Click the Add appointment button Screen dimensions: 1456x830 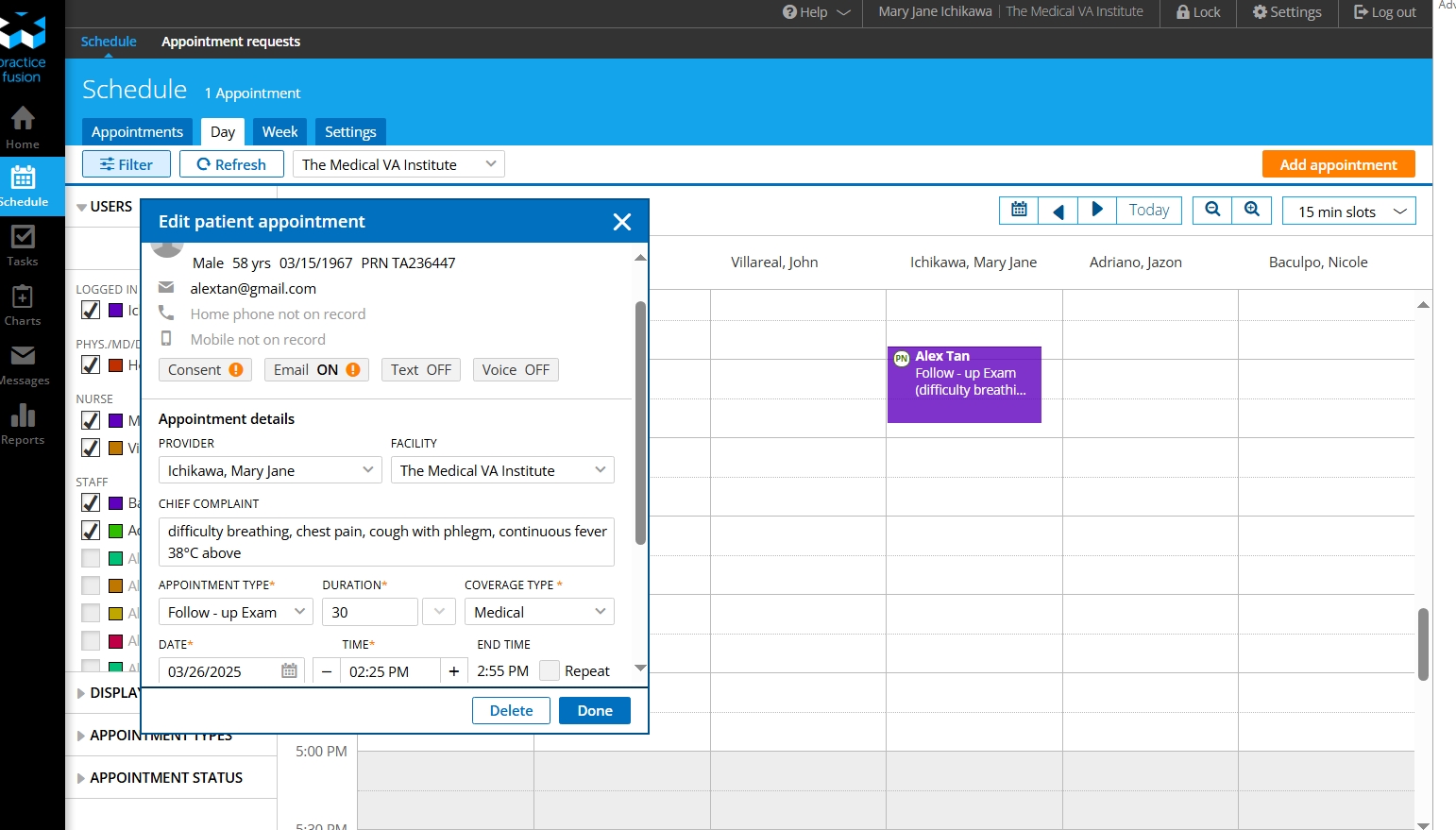[1338, 164]
